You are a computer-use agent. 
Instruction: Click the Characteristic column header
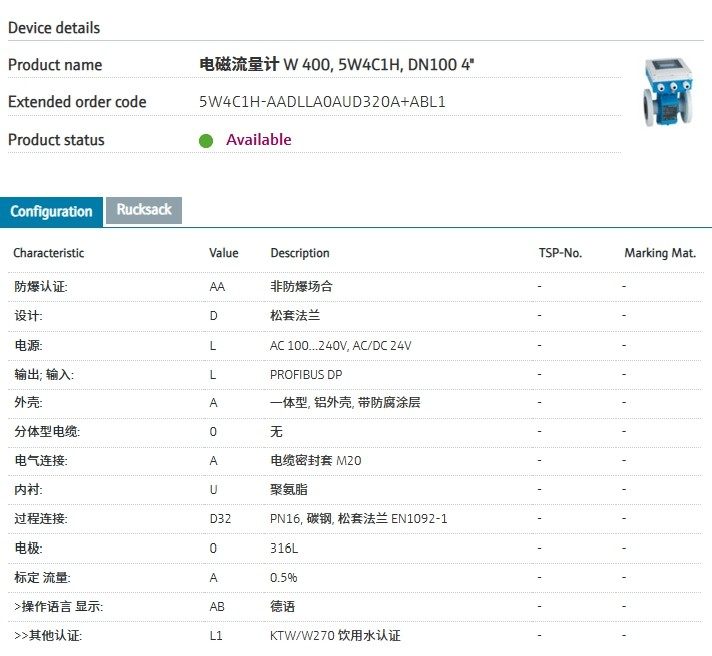pyautogui.click(x=49, y=253)
